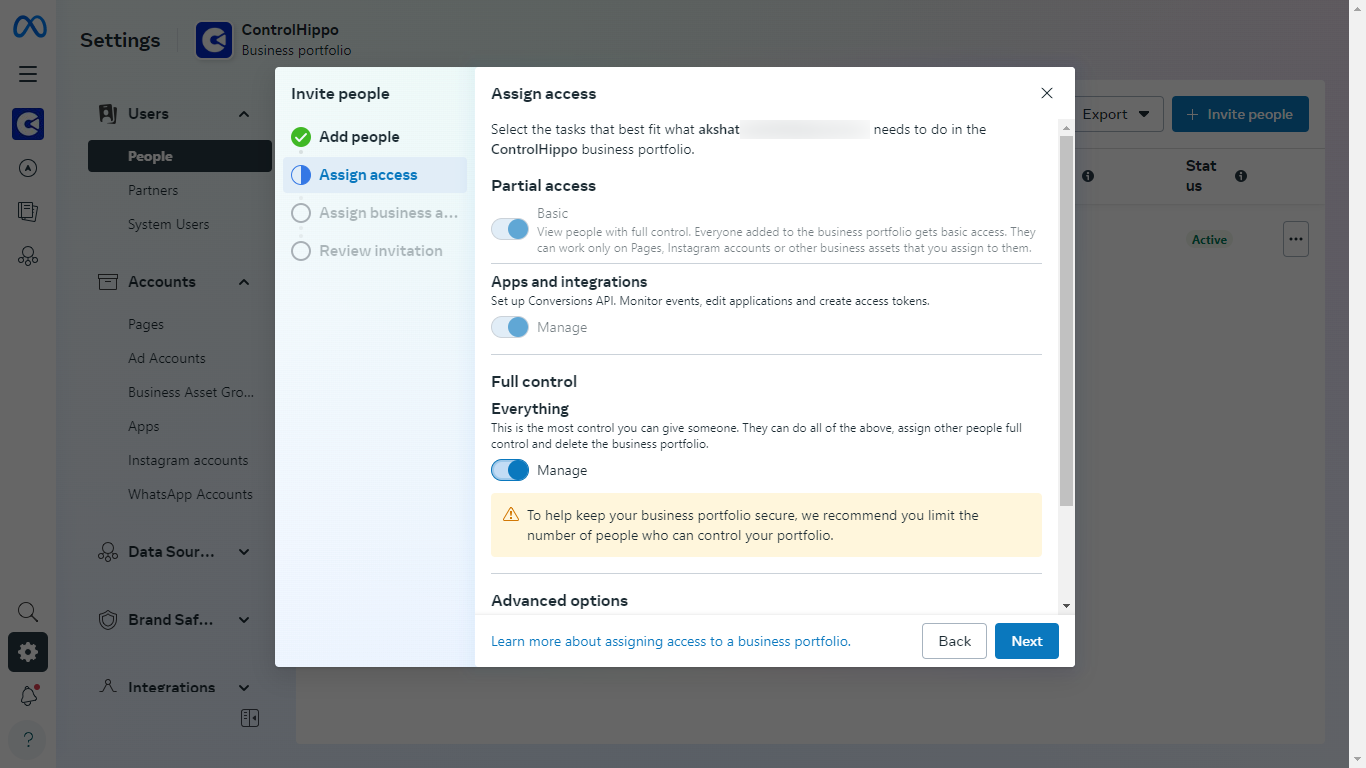The image size is (1366, 768).
Task: Enable the Basic partial access toggle
Action: [510, 229]
